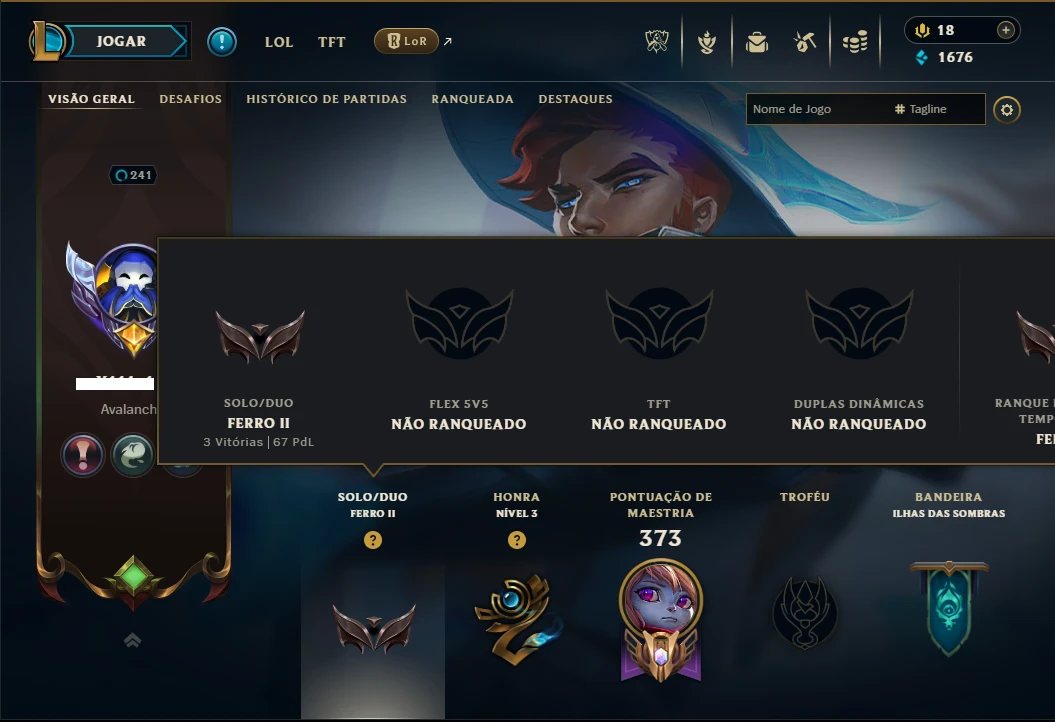The image size is (1055, 722).
Task: Open the TFT menu item
Action: 332,42
